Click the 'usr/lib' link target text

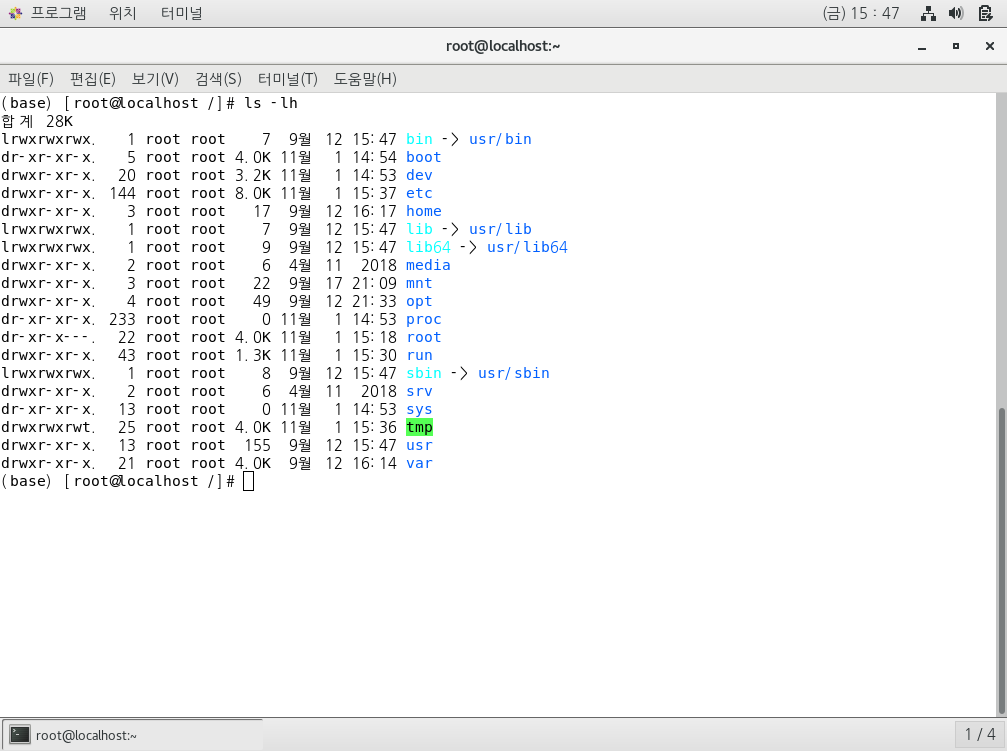pos(500,229)
